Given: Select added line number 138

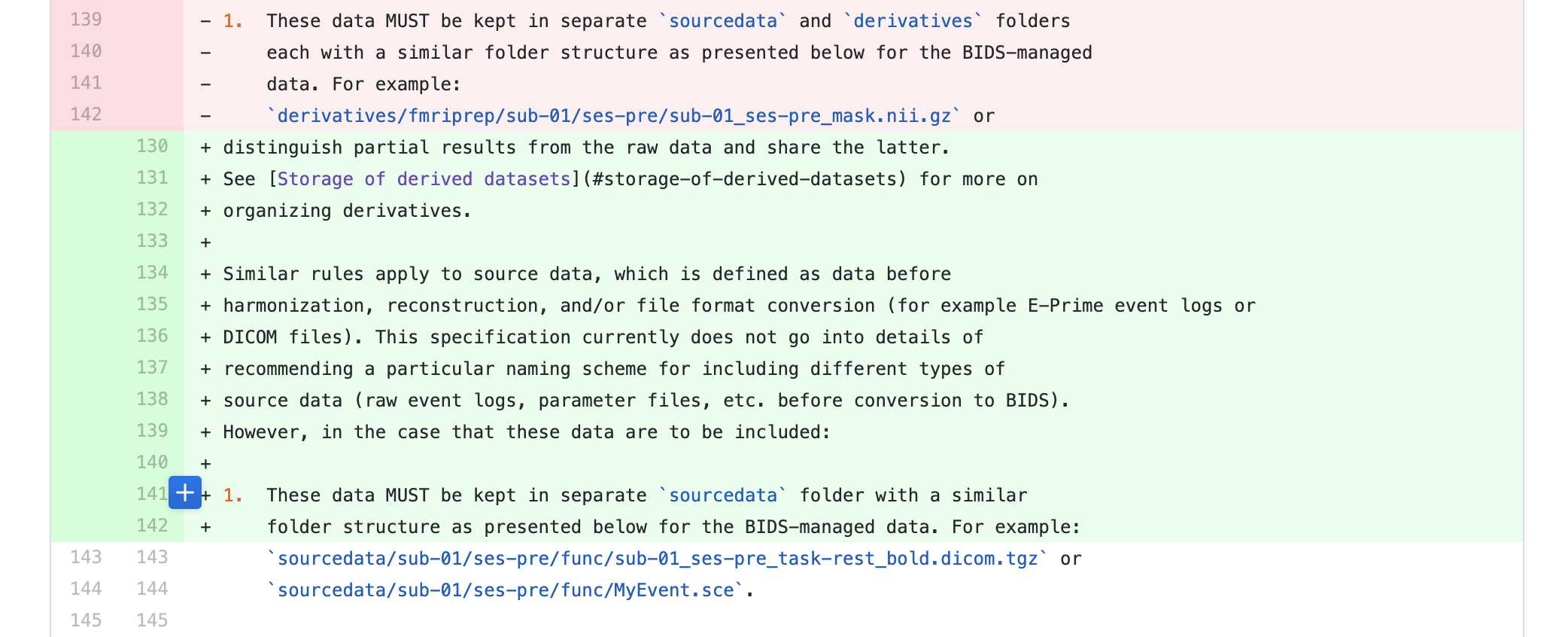Looking at the screenshot, I should click(152, 399).
